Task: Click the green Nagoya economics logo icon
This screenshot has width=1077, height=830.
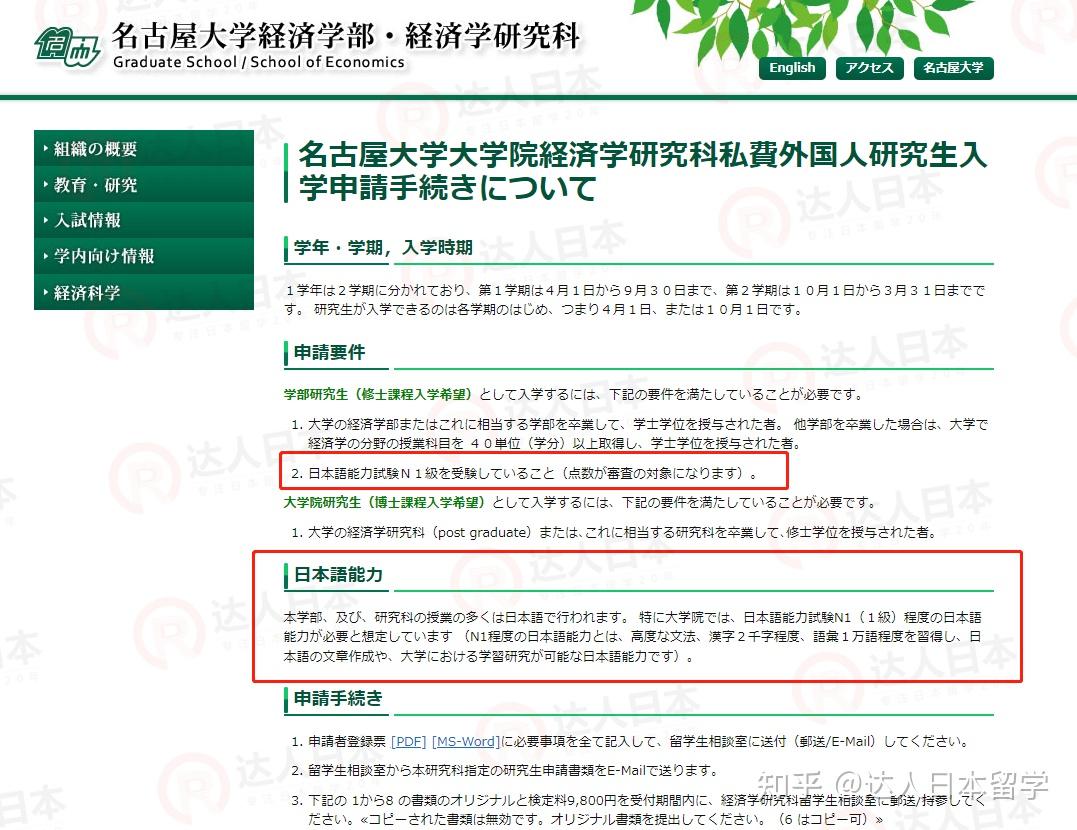Action: pos(67,47)
